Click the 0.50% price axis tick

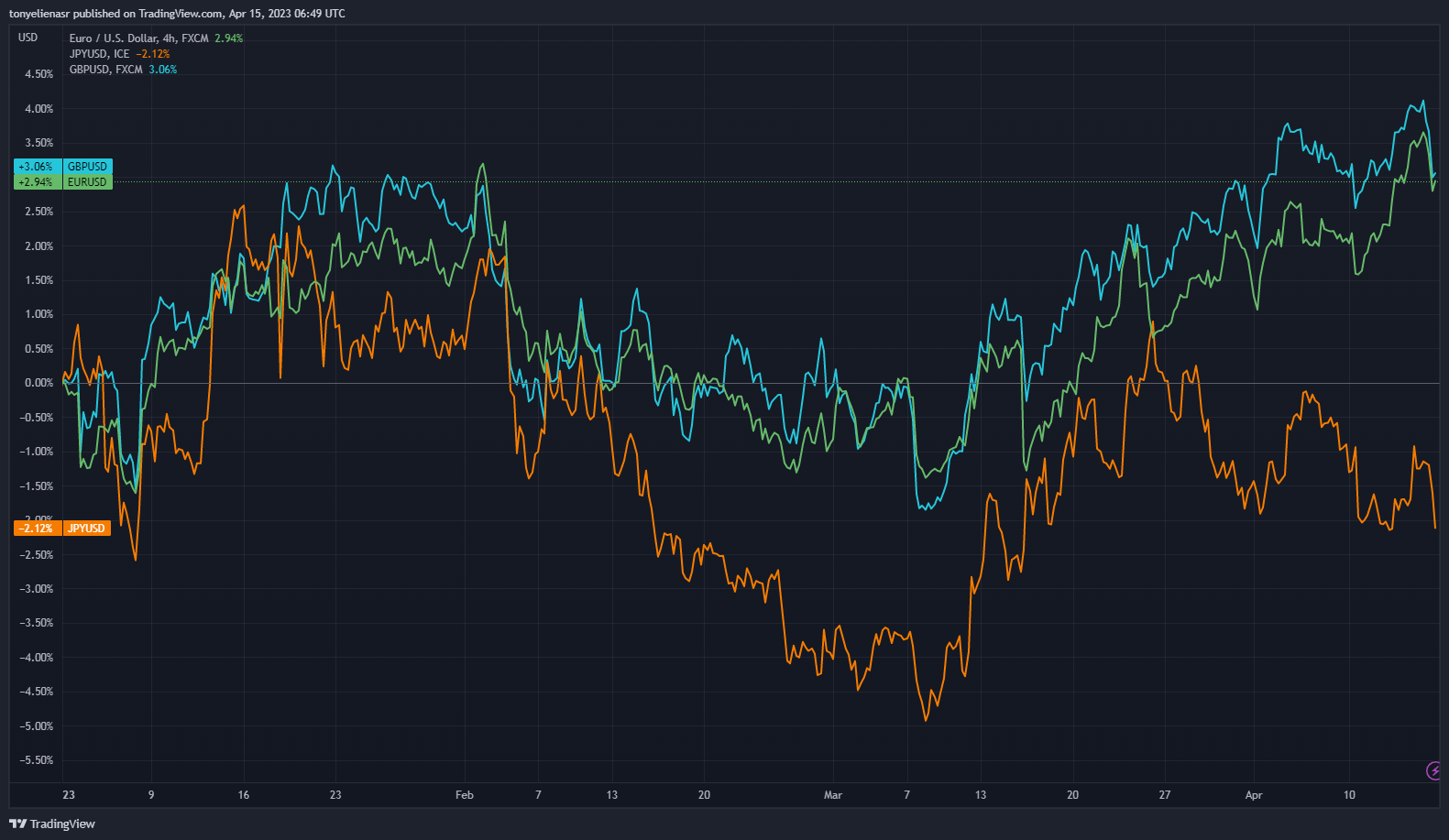(39, 349)
